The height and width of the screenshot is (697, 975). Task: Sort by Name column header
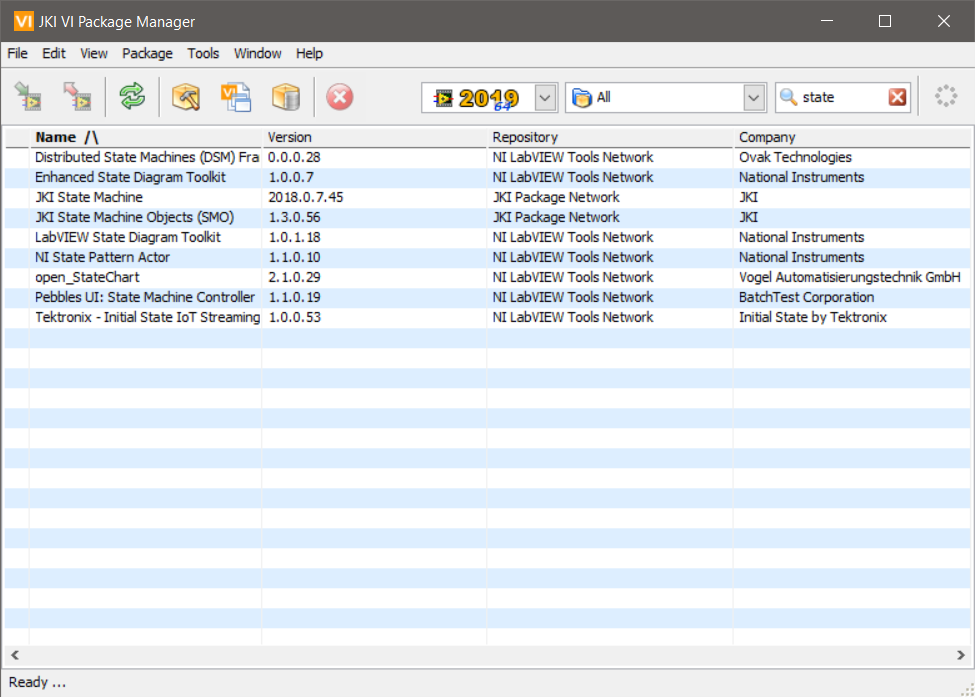[x=146, y=137]
